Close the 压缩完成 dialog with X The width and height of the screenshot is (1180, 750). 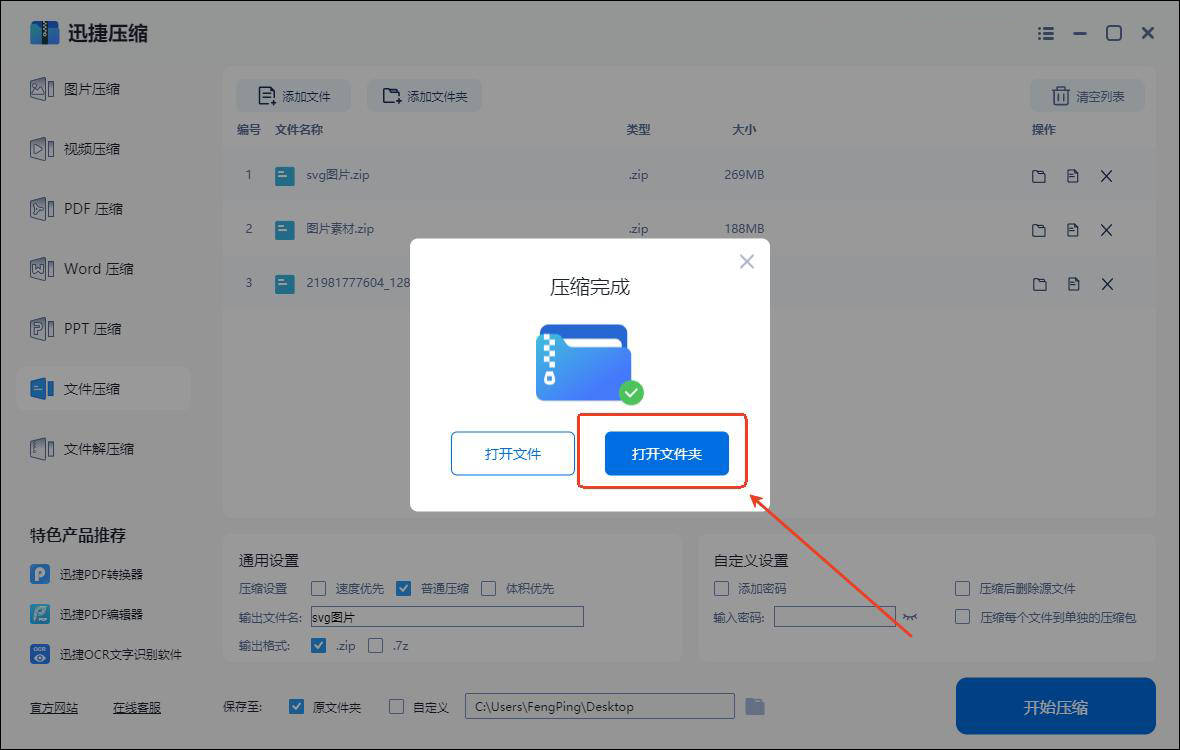click(x=746, y=262)
